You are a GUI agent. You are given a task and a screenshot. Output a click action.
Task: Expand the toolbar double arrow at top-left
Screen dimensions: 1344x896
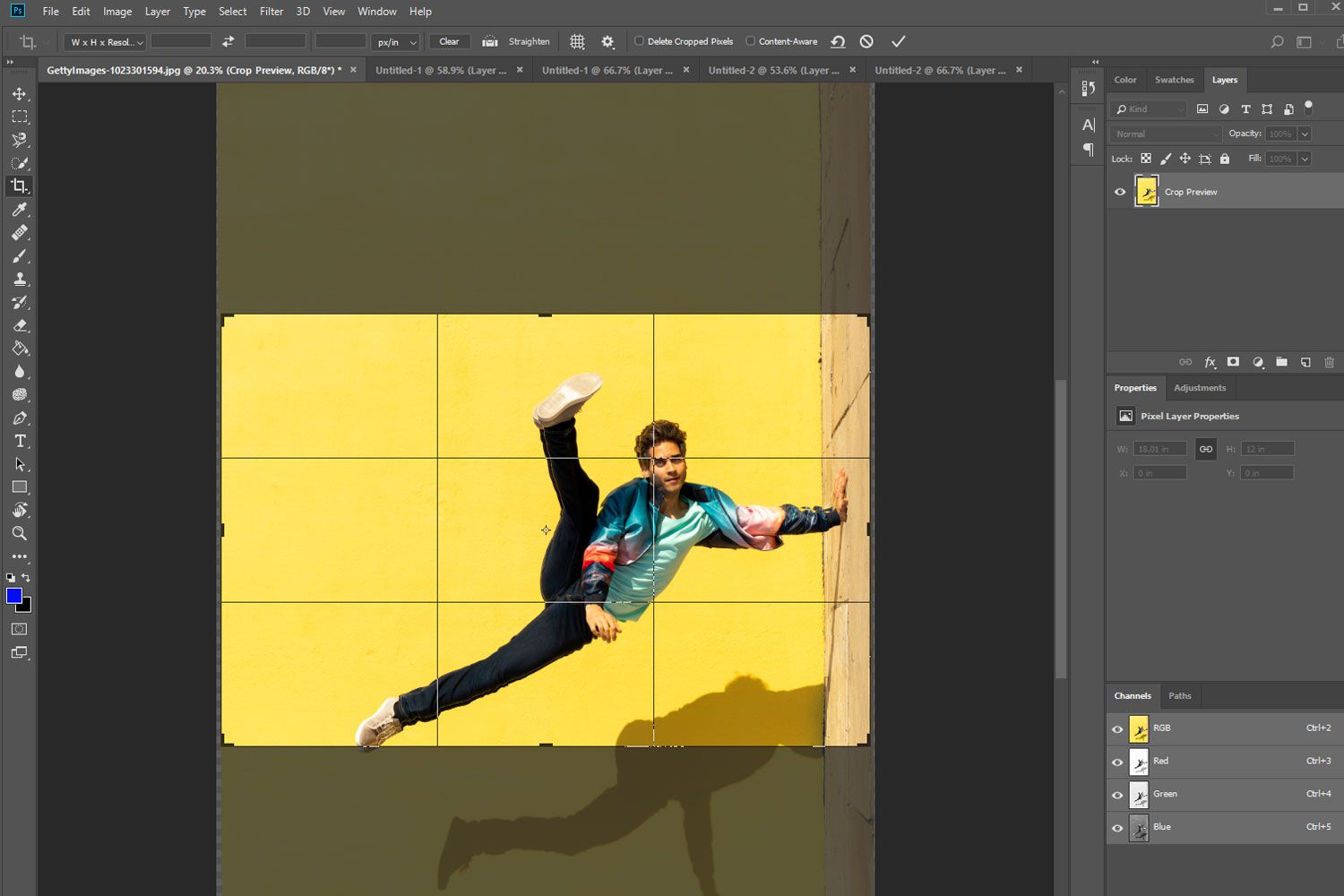[10, 62]
